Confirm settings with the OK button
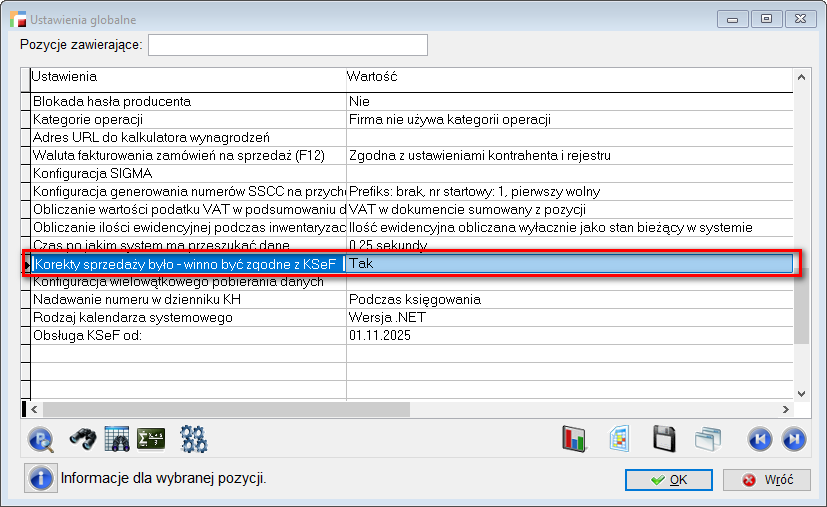Viewport: 827px width, 507px height. tap(667, 479)
